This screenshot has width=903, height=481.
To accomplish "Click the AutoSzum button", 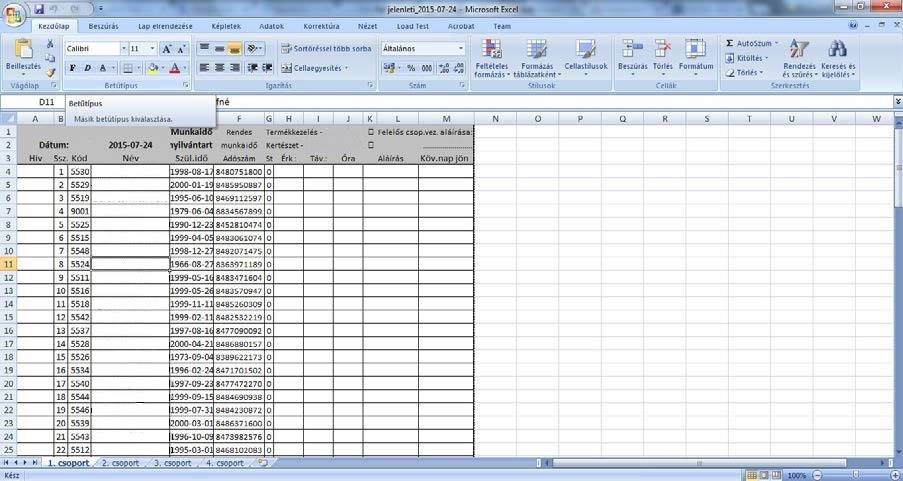I will [x=750, y=44].
